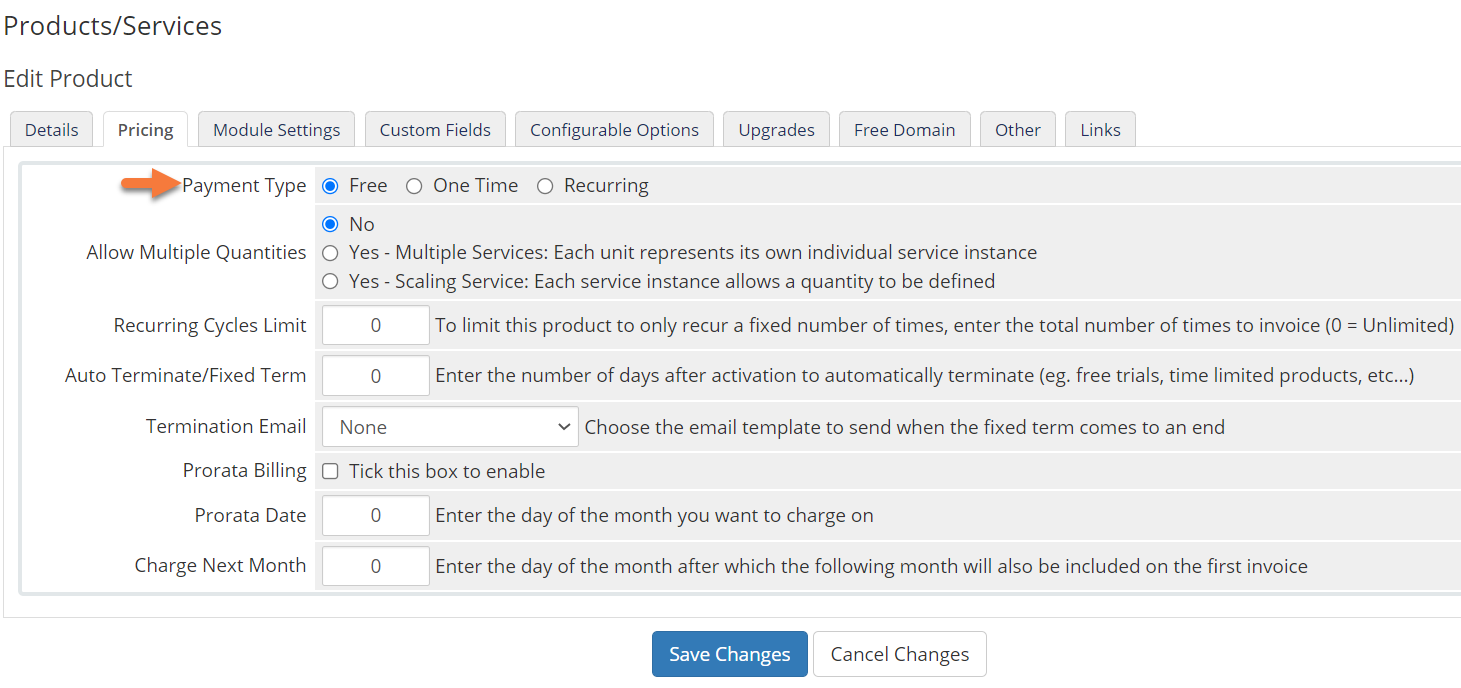Open the Links tab

coord(1100,130)
